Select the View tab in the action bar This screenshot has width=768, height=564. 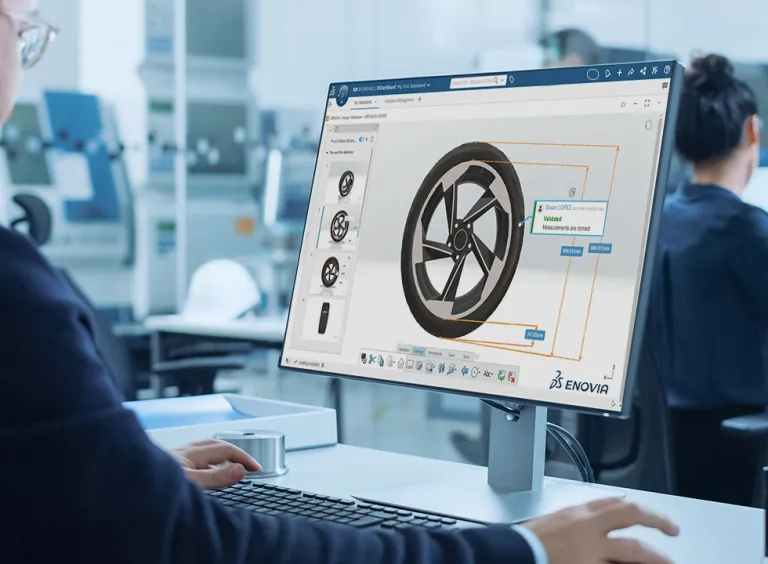tap(452, 355)
